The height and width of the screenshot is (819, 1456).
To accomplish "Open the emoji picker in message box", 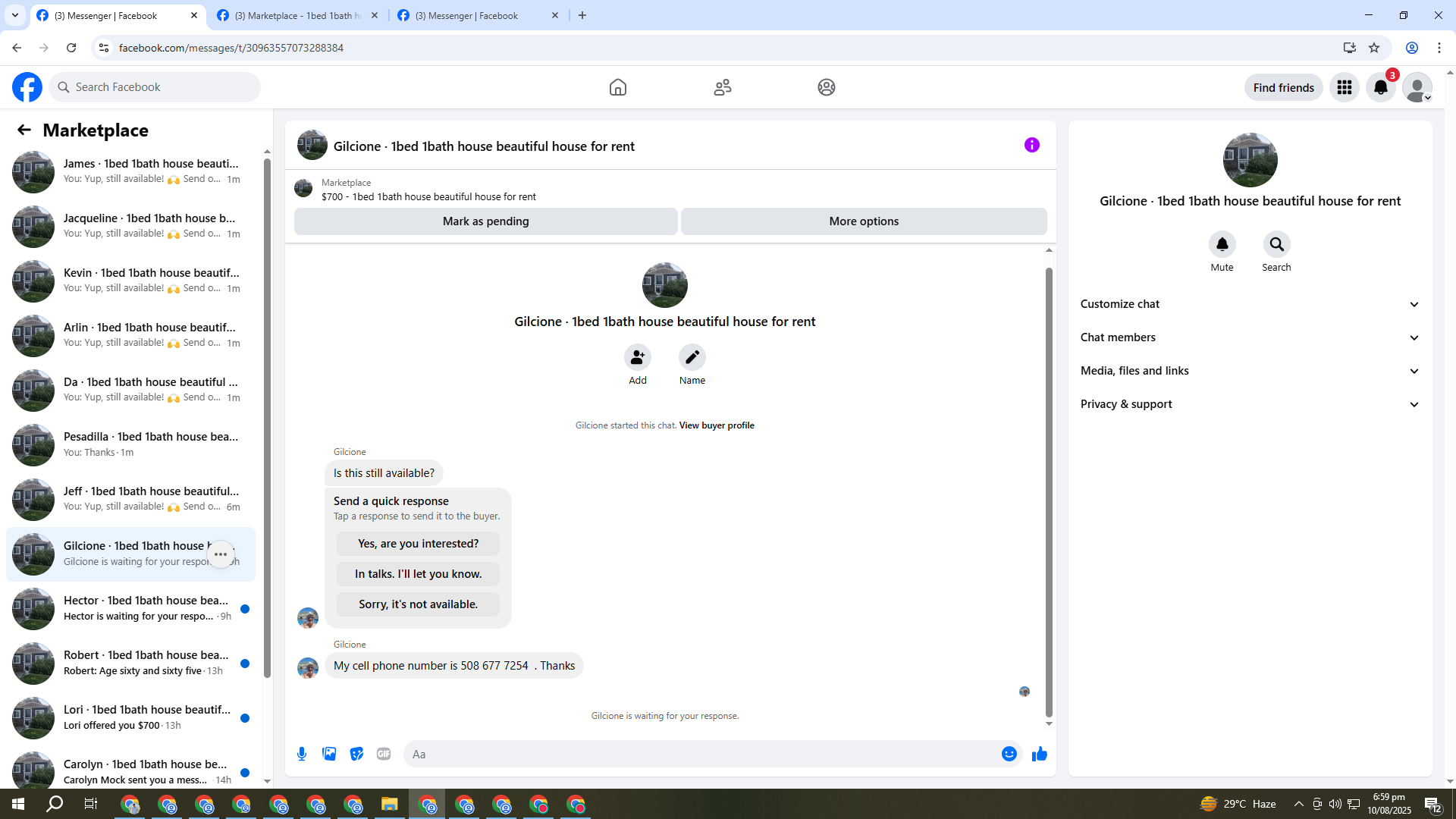I will (x=1009, y=754).
